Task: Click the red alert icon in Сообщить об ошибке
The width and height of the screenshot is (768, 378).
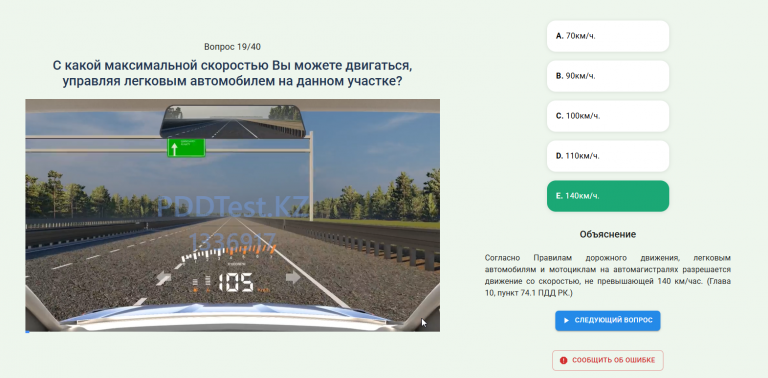Action: click(x=563, y=360)
